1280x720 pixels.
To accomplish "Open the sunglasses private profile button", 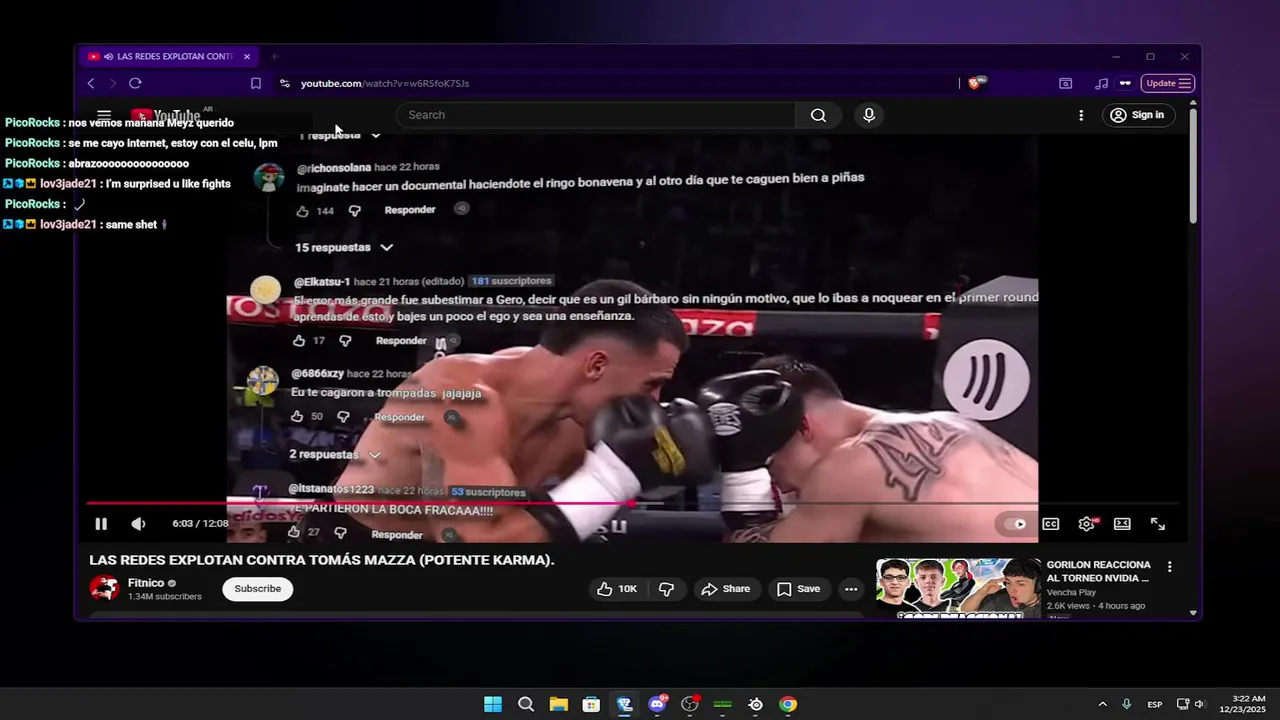I will [x=1125, y=83].
